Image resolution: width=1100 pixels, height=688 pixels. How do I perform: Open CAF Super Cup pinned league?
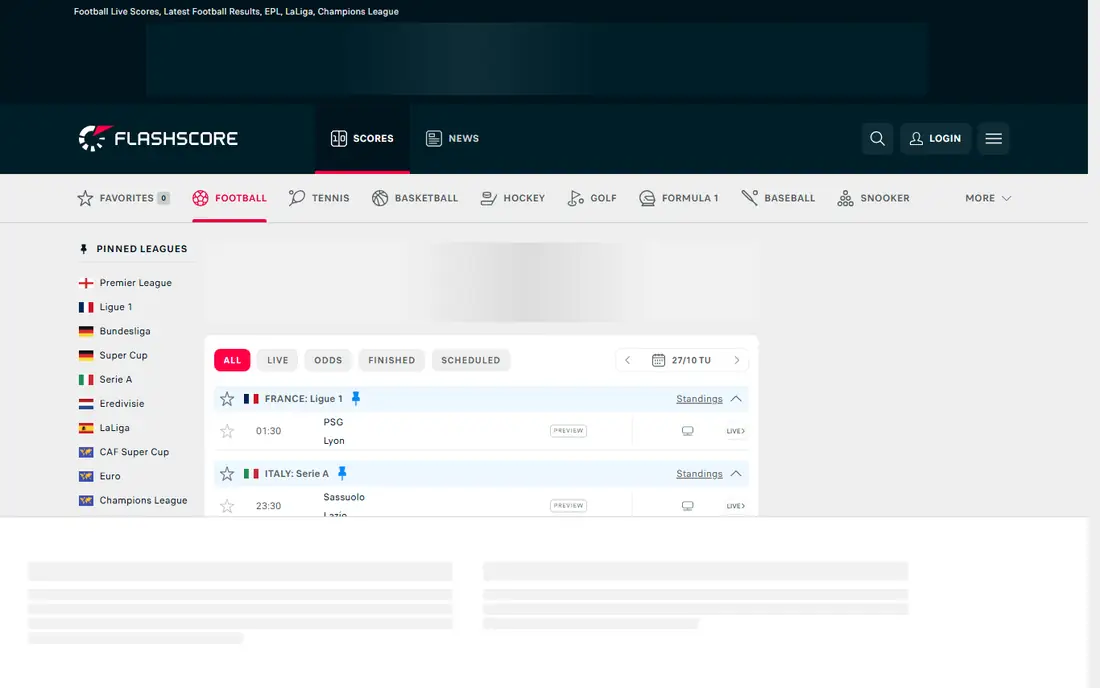point(124,452)
